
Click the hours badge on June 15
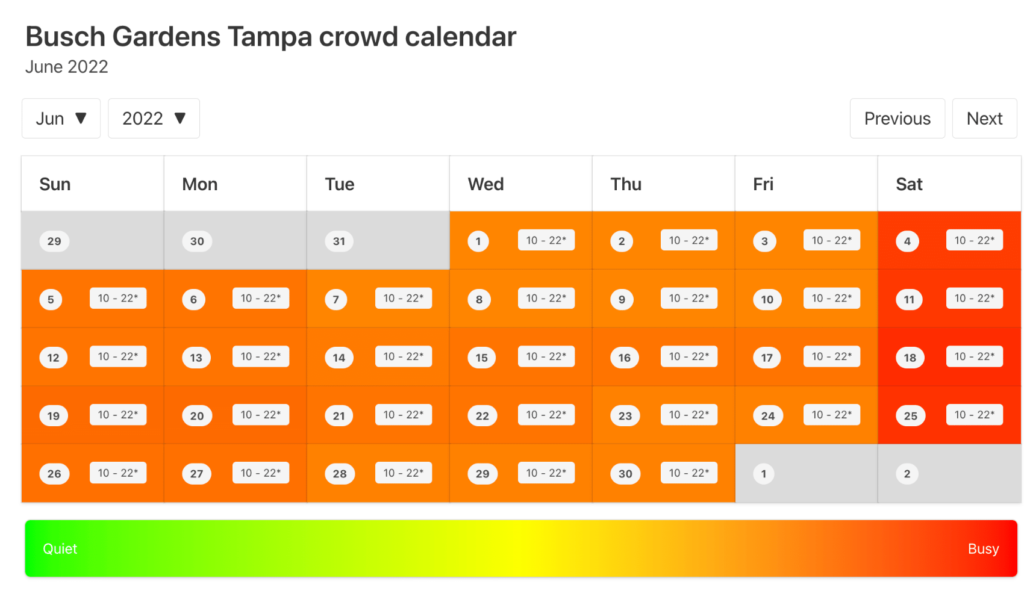click(546, 356)
